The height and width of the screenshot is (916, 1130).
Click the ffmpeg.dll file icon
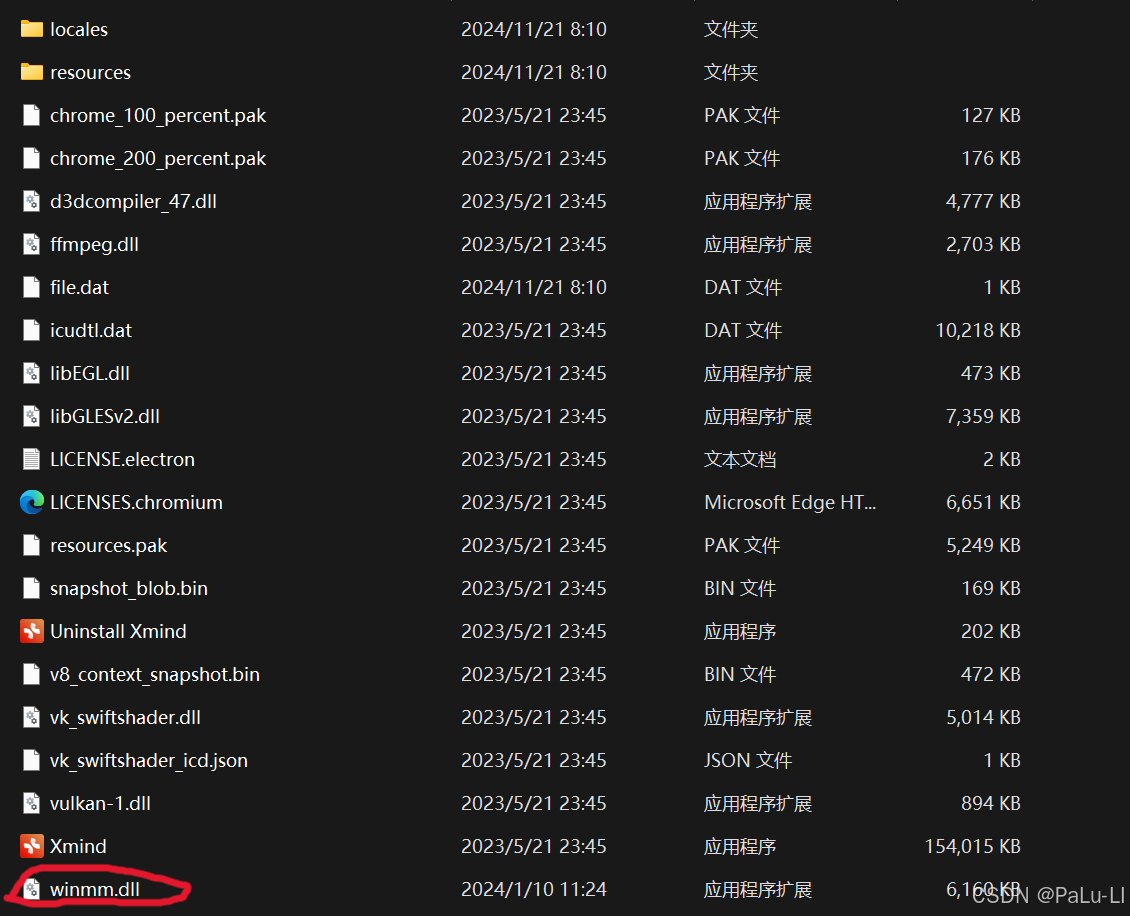pos(32,244)
